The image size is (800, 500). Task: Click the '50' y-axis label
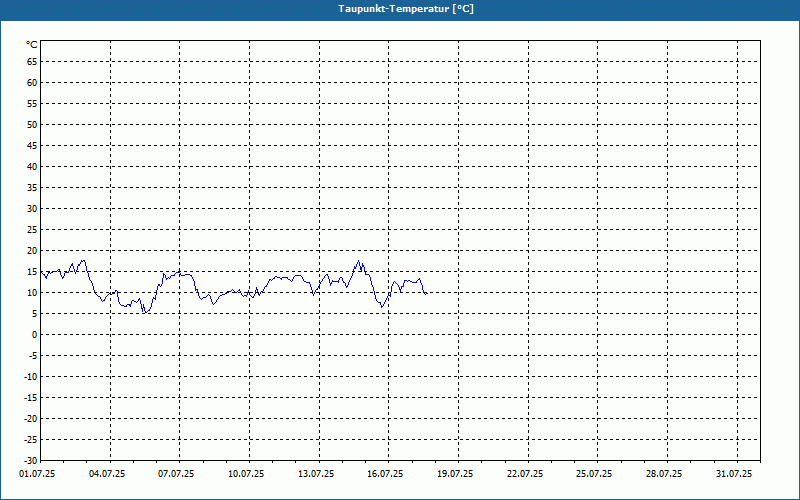pyautogui.click(x=32, y=124)
